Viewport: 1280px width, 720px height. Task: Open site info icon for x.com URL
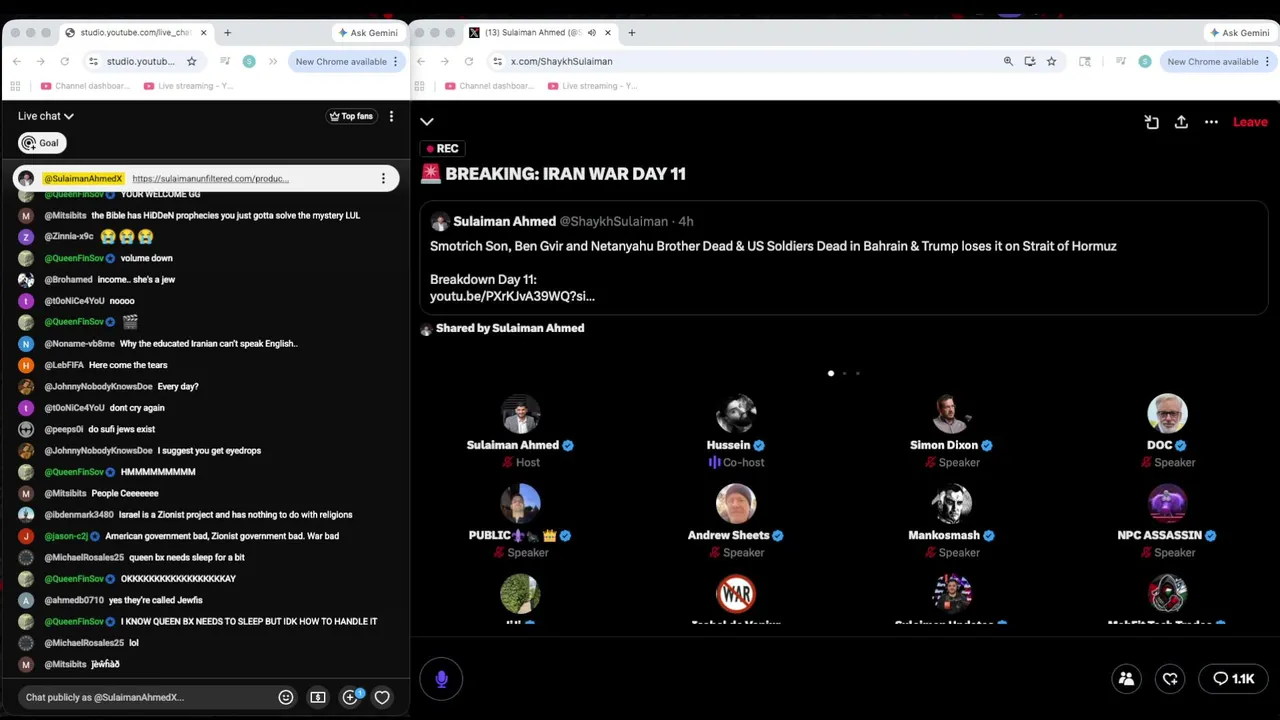(x=497, y=61)
